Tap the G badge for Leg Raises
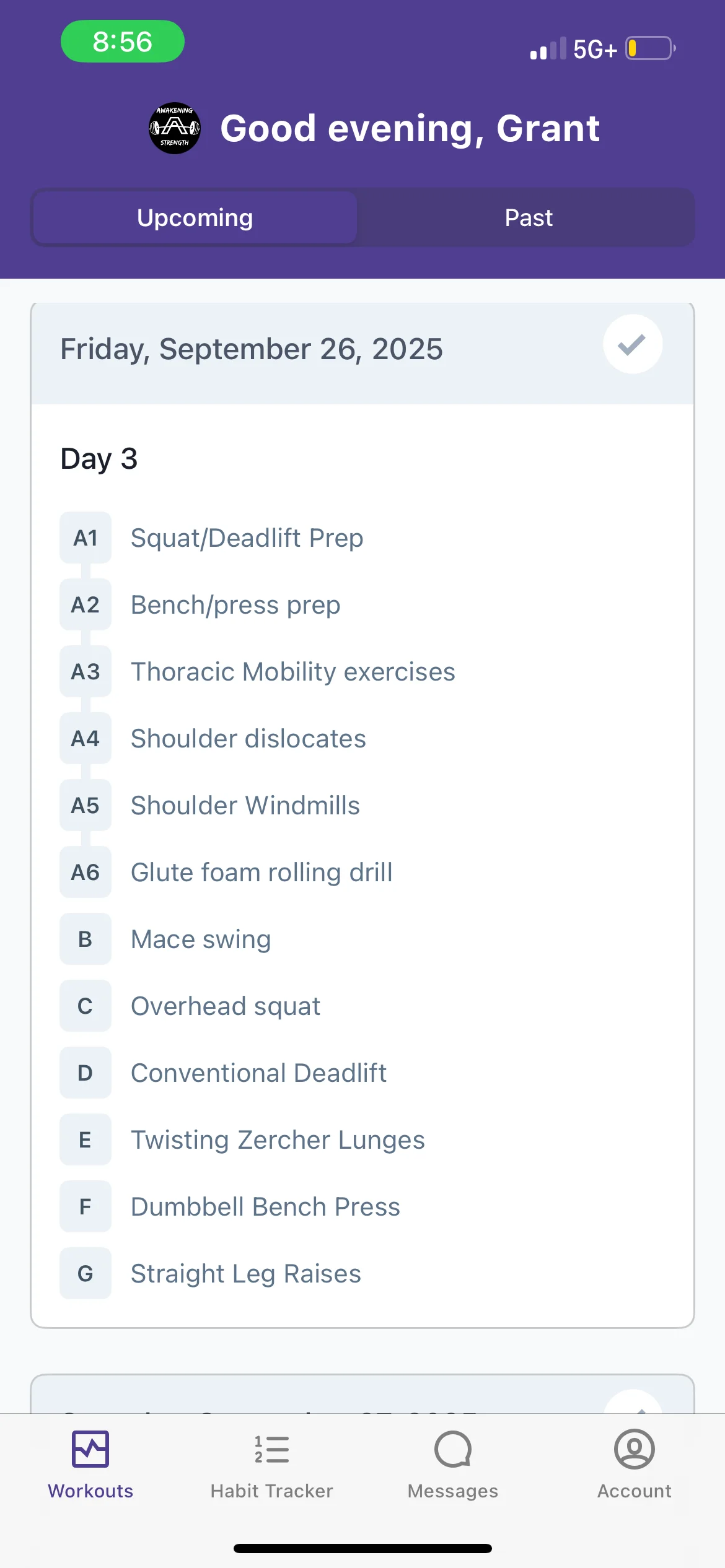This screenshot has width=725, height=1568. 86,1274
